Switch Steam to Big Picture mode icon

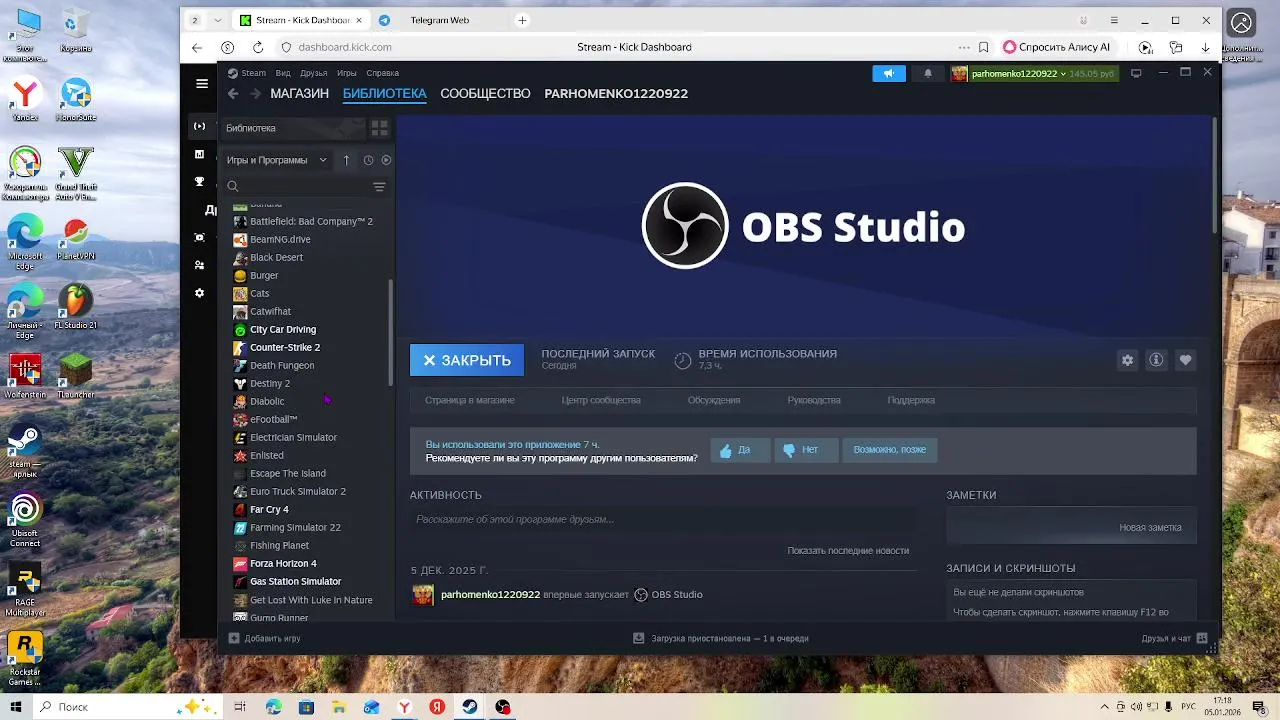pos(1136,73)
